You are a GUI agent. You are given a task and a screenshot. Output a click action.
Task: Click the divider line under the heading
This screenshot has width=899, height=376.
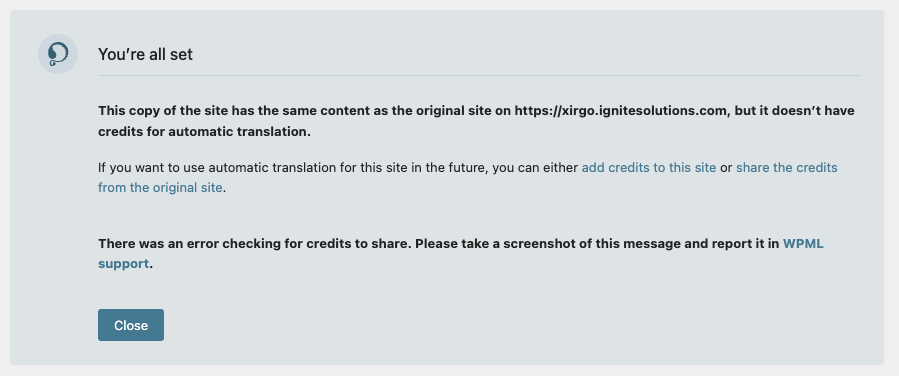pyautogui.click(x=479, y=75)
